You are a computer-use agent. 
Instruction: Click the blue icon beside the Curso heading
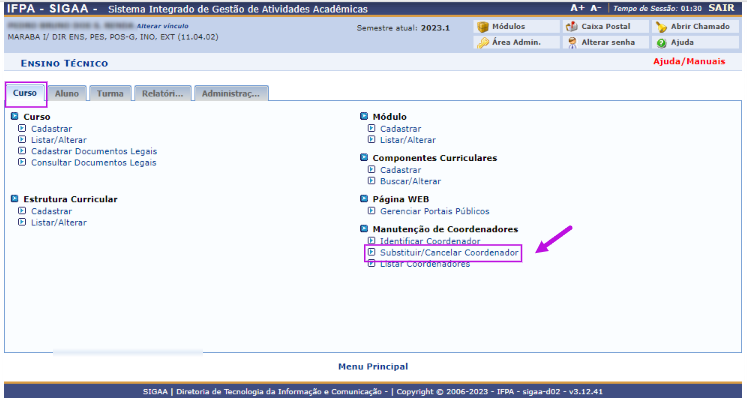[15, 116]
